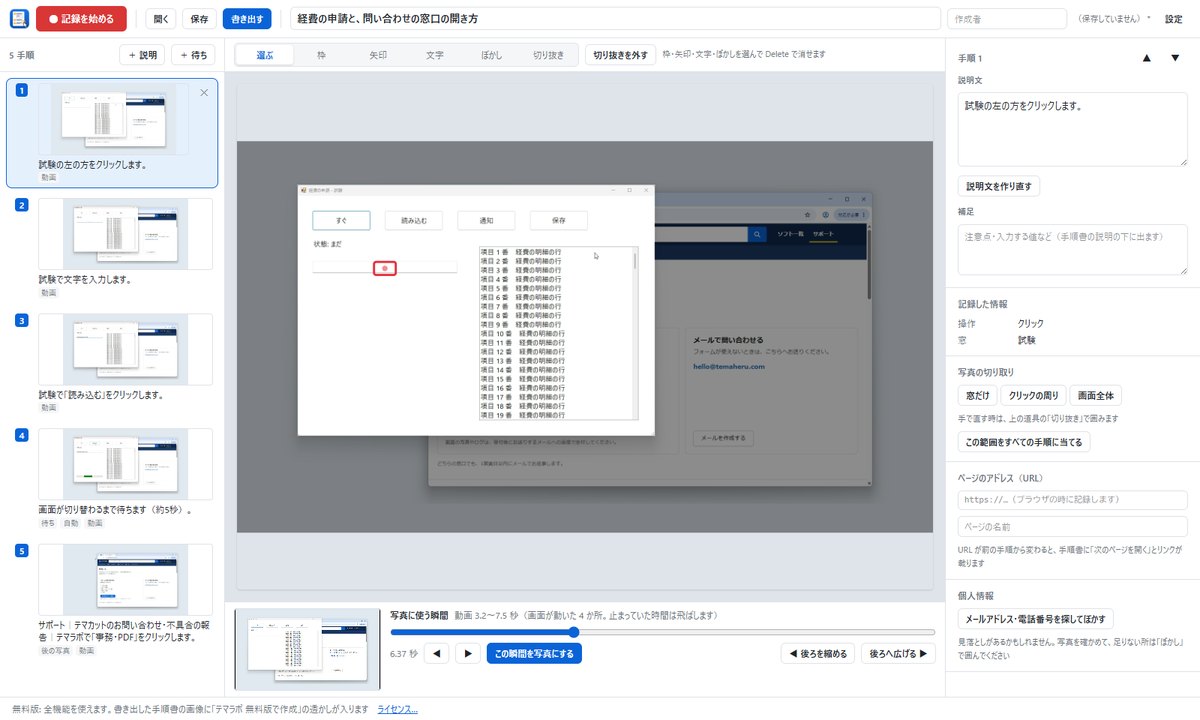The height and width of the screenshot is (720, 1200).
Task: Open the ライセンス link
Action: tap(397, 709)
